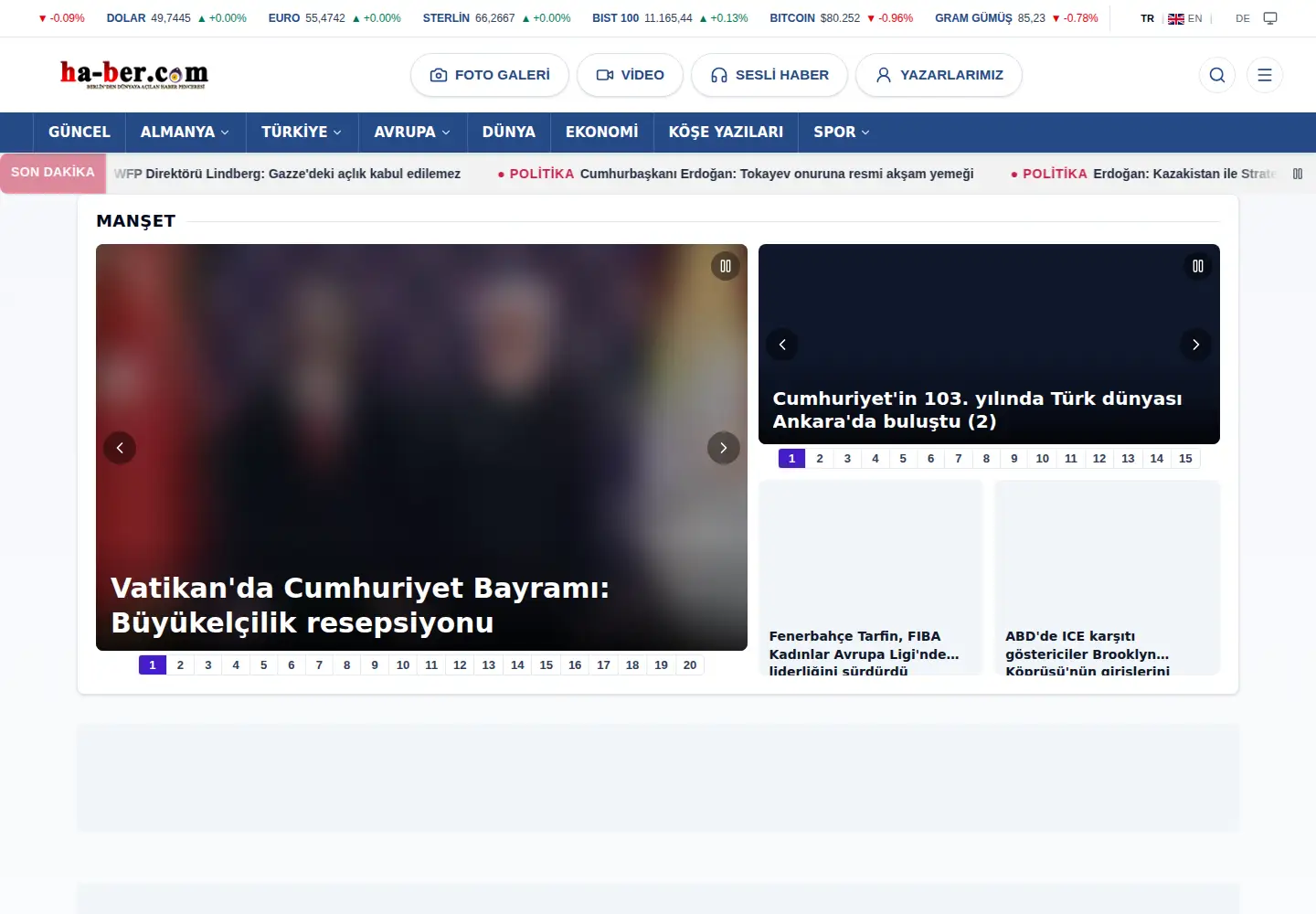Open Foto Galeri section

pyautogui.click(x=490, y=75)
